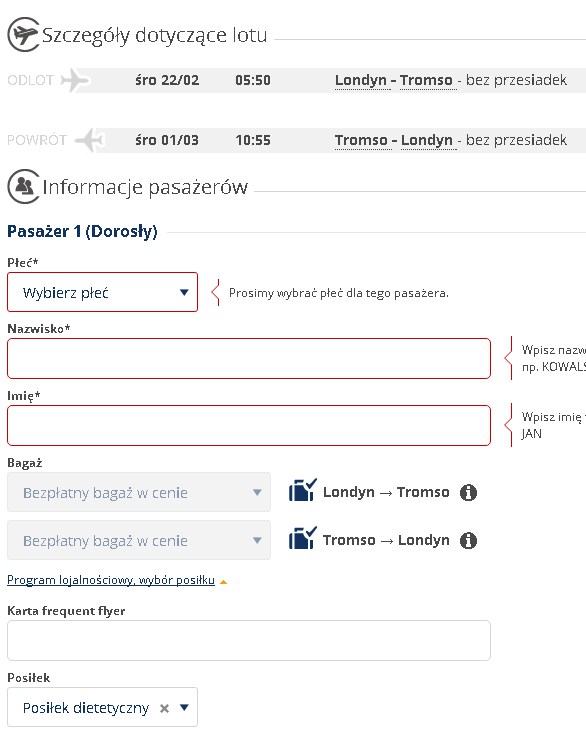Click the return date śro 01/03

pyautogui.click(x=167, y=140)
